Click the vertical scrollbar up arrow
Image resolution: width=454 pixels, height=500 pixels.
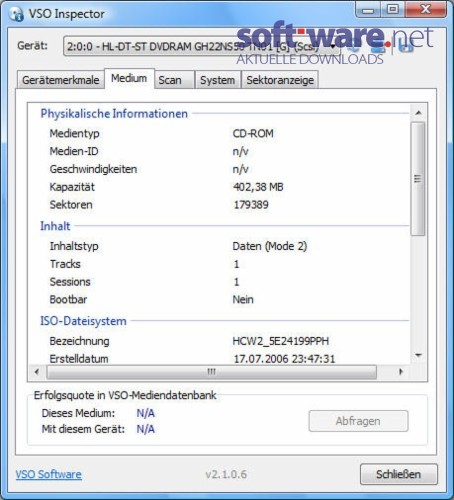point(418,113)
